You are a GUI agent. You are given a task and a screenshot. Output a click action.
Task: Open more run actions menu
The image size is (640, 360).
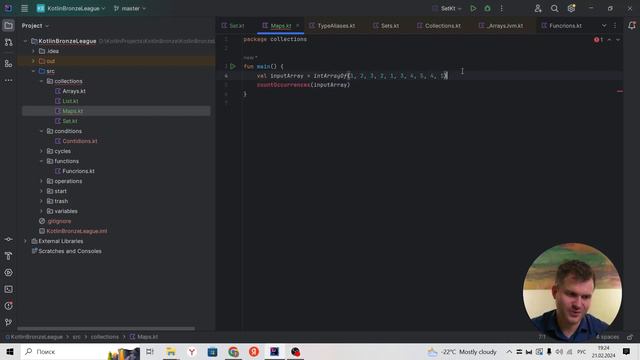tap(502, 8)
